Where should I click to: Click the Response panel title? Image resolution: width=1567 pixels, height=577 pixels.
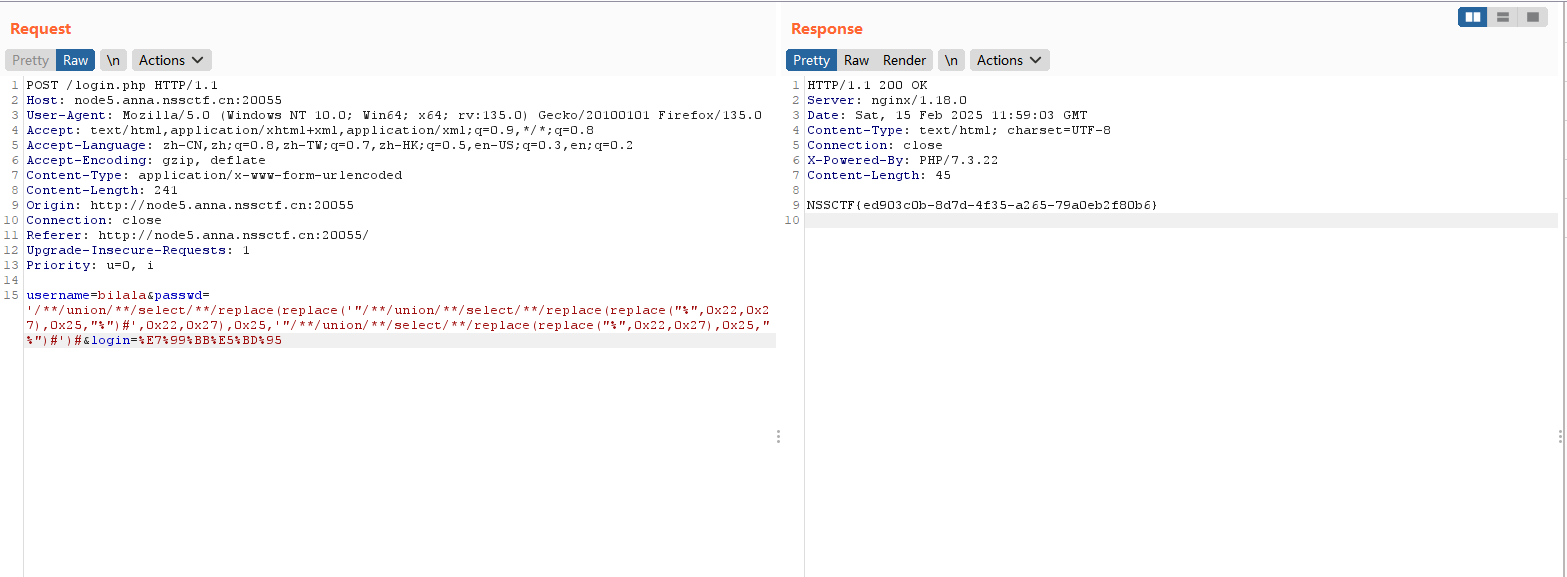[x=827, y=29]
